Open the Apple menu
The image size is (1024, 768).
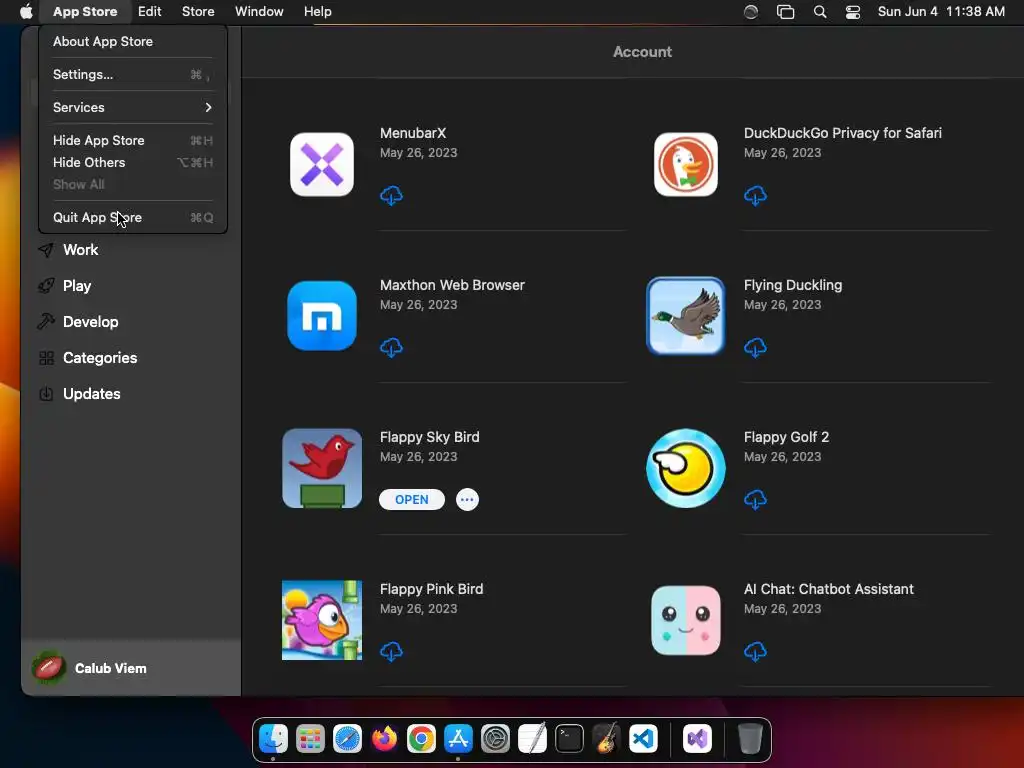(26, 12)
